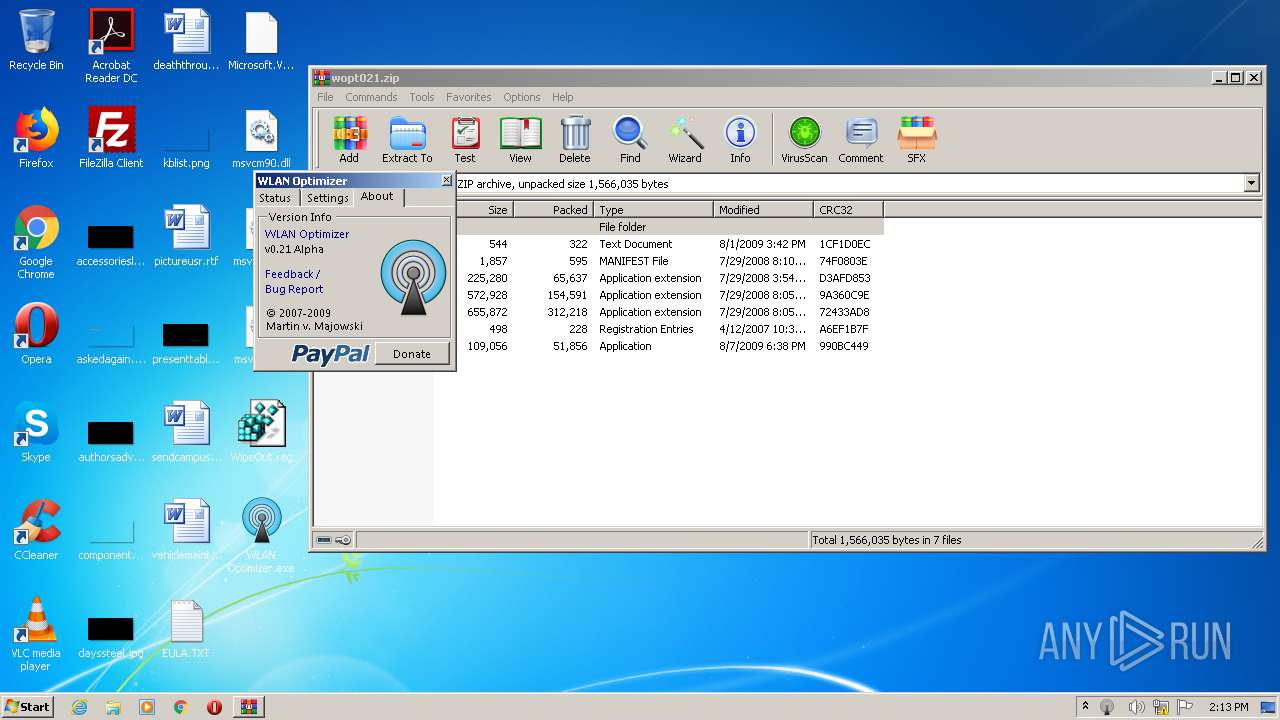
Task: Click the Comment toolbar icon
Action: click(x=861, y=139)
